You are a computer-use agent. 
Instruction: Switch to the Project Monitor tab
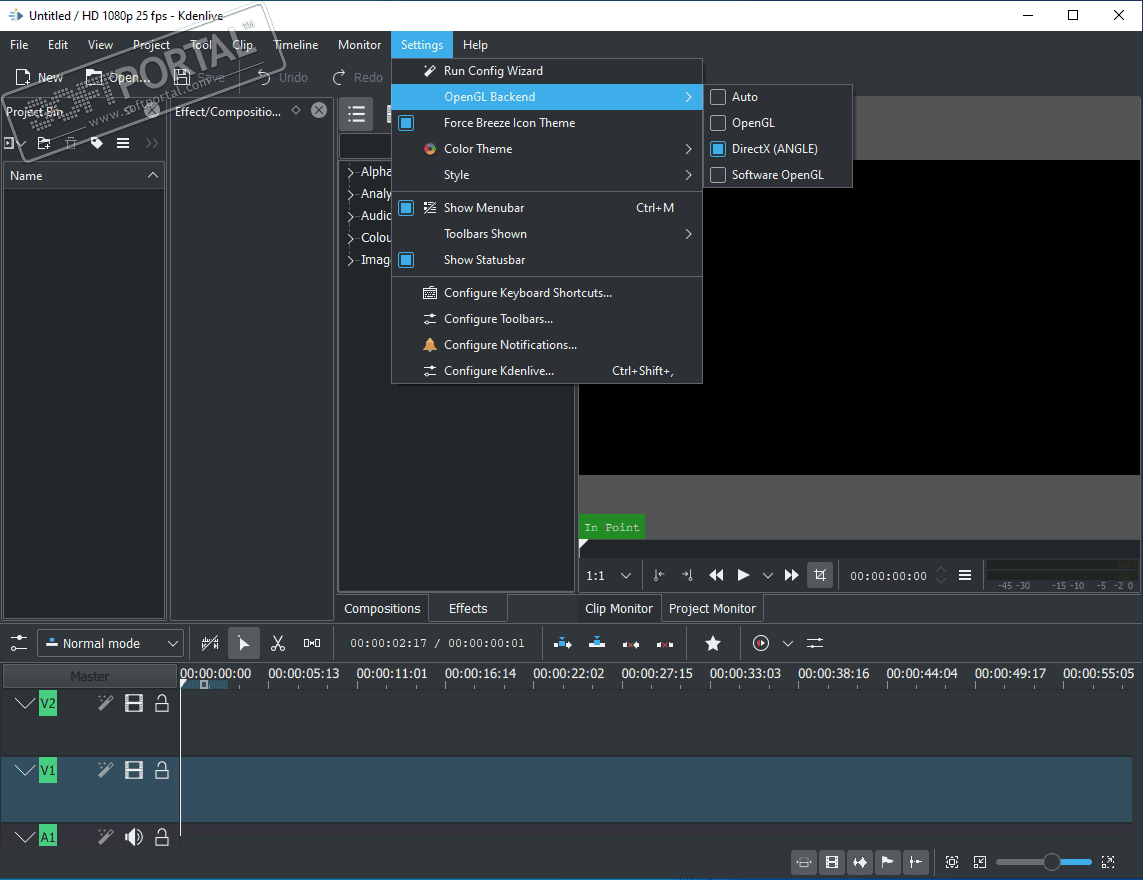point(712,608)
